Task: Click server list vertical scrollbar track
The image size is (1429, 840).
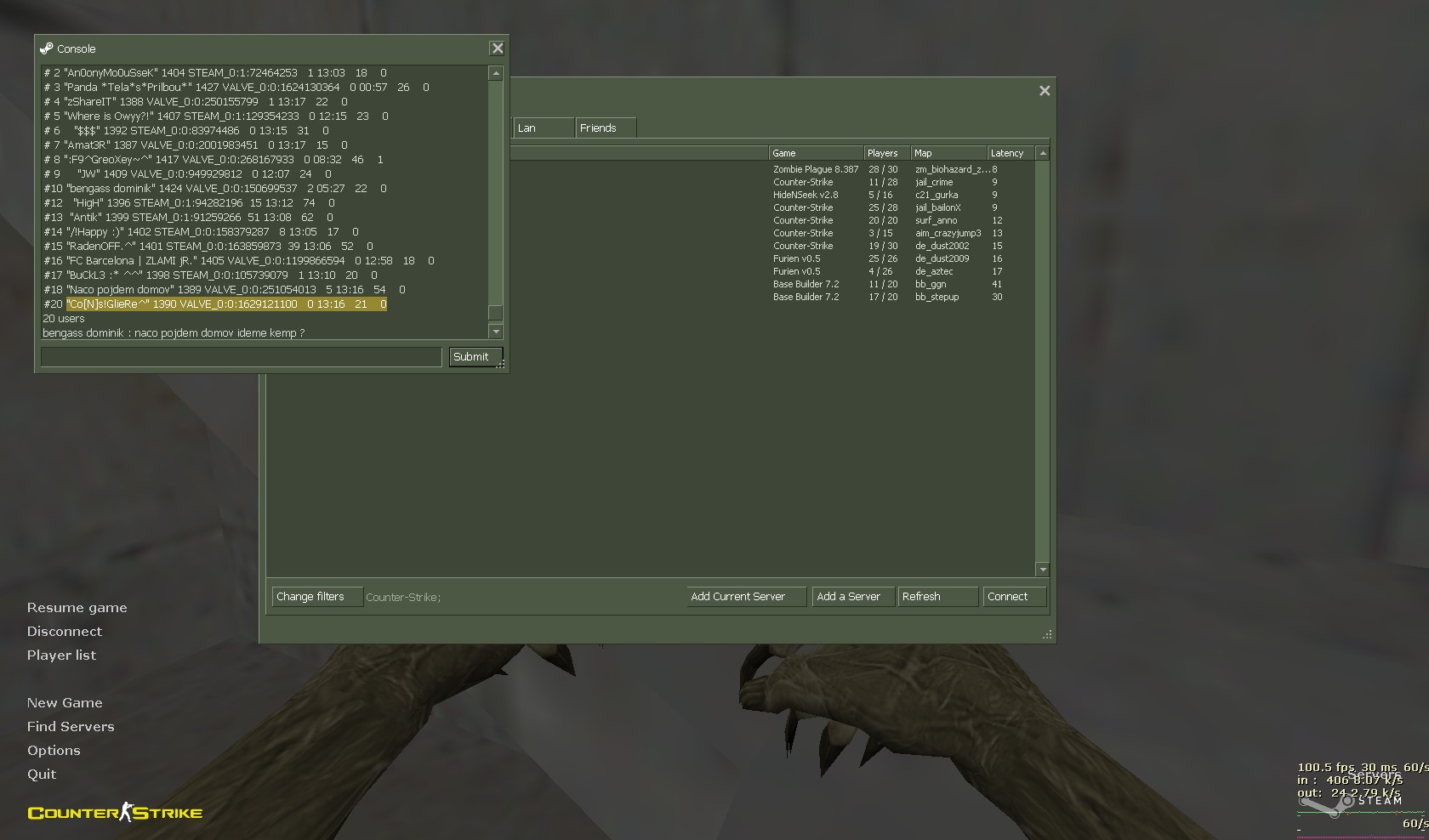Action: (1043, 361)
